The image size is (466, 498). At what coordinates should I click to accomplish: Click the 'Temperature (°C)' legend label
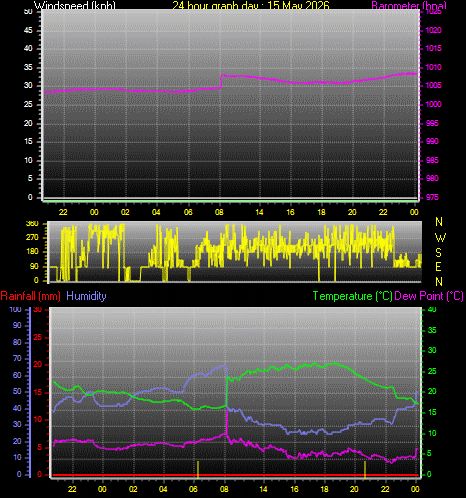pos(353,296)
